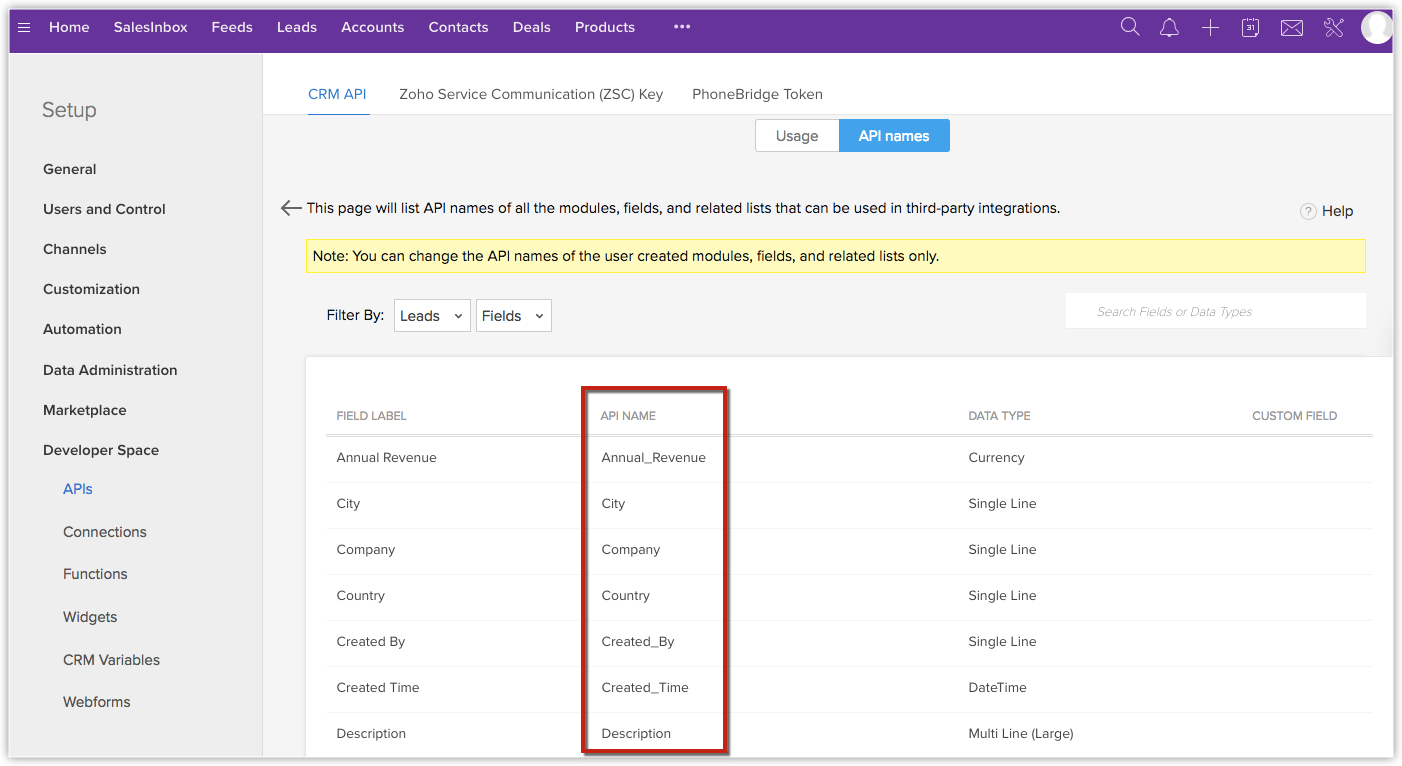This screenshot has height=766, width=1402.
Task: Click the back arrow icon
Action: 291,208
